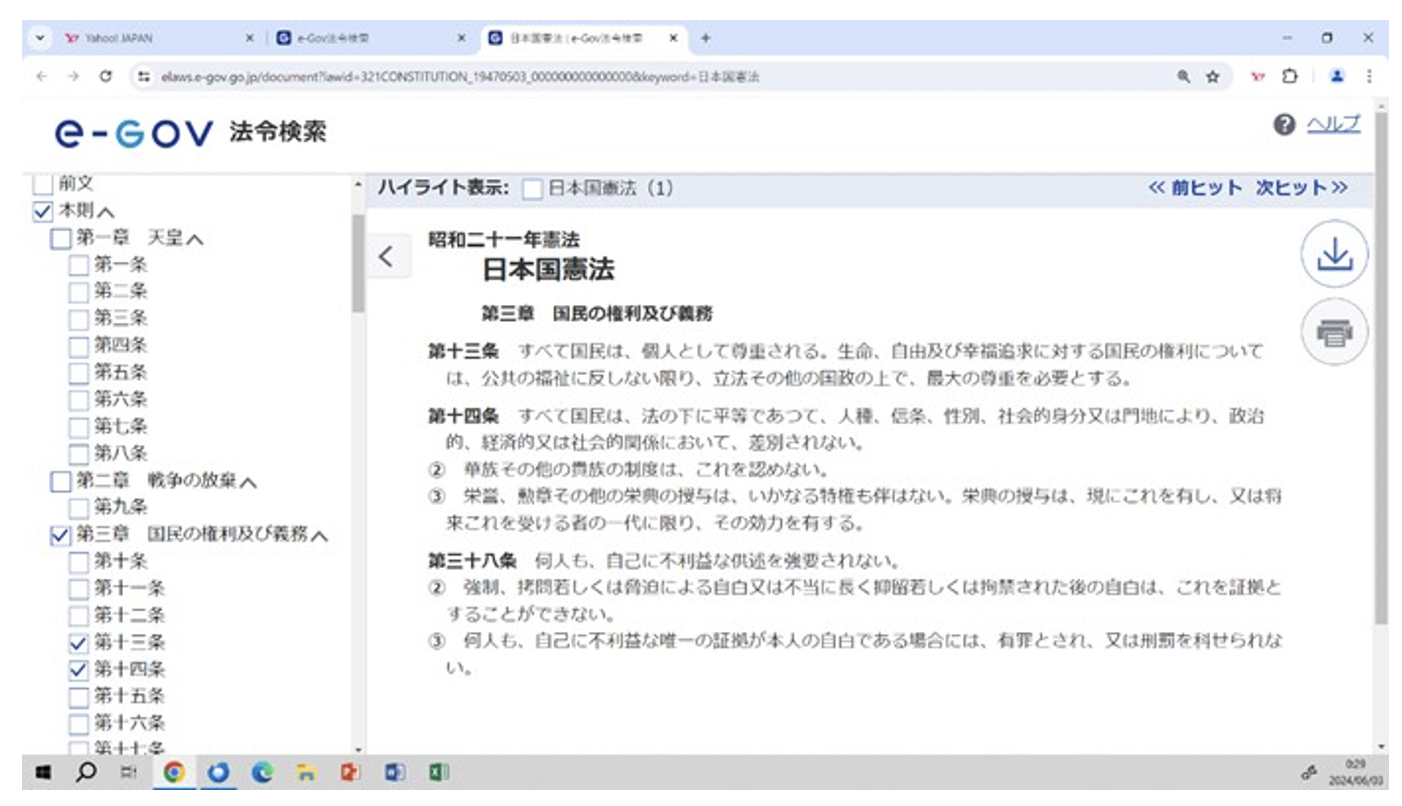Reload page using browser refresh icon
1402x806 pixels.
(x=105, y=76)
